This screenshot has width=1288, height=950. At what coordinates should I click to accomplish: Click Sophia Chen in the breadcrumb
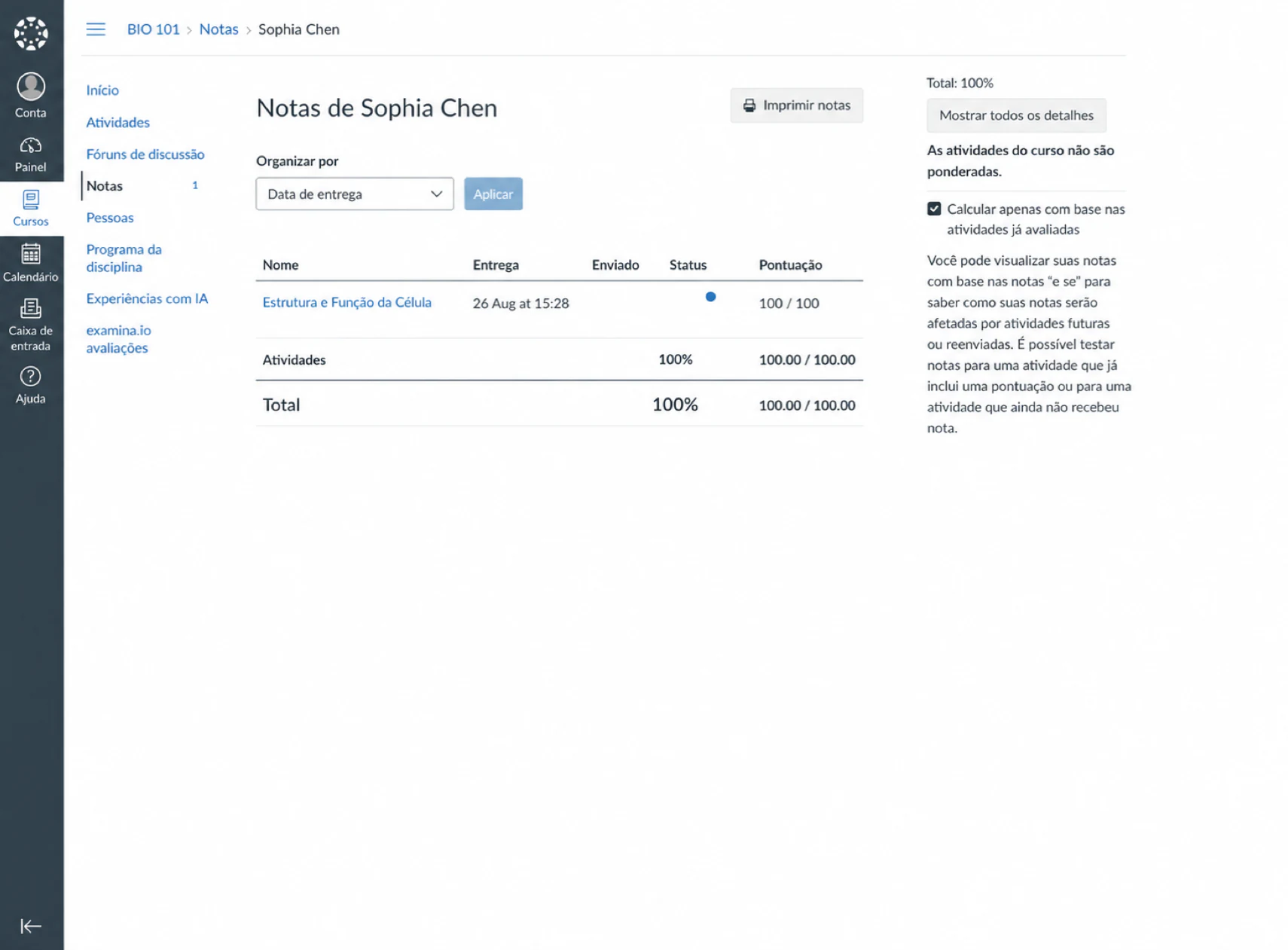pyautogui.click(x=299, y=29)
